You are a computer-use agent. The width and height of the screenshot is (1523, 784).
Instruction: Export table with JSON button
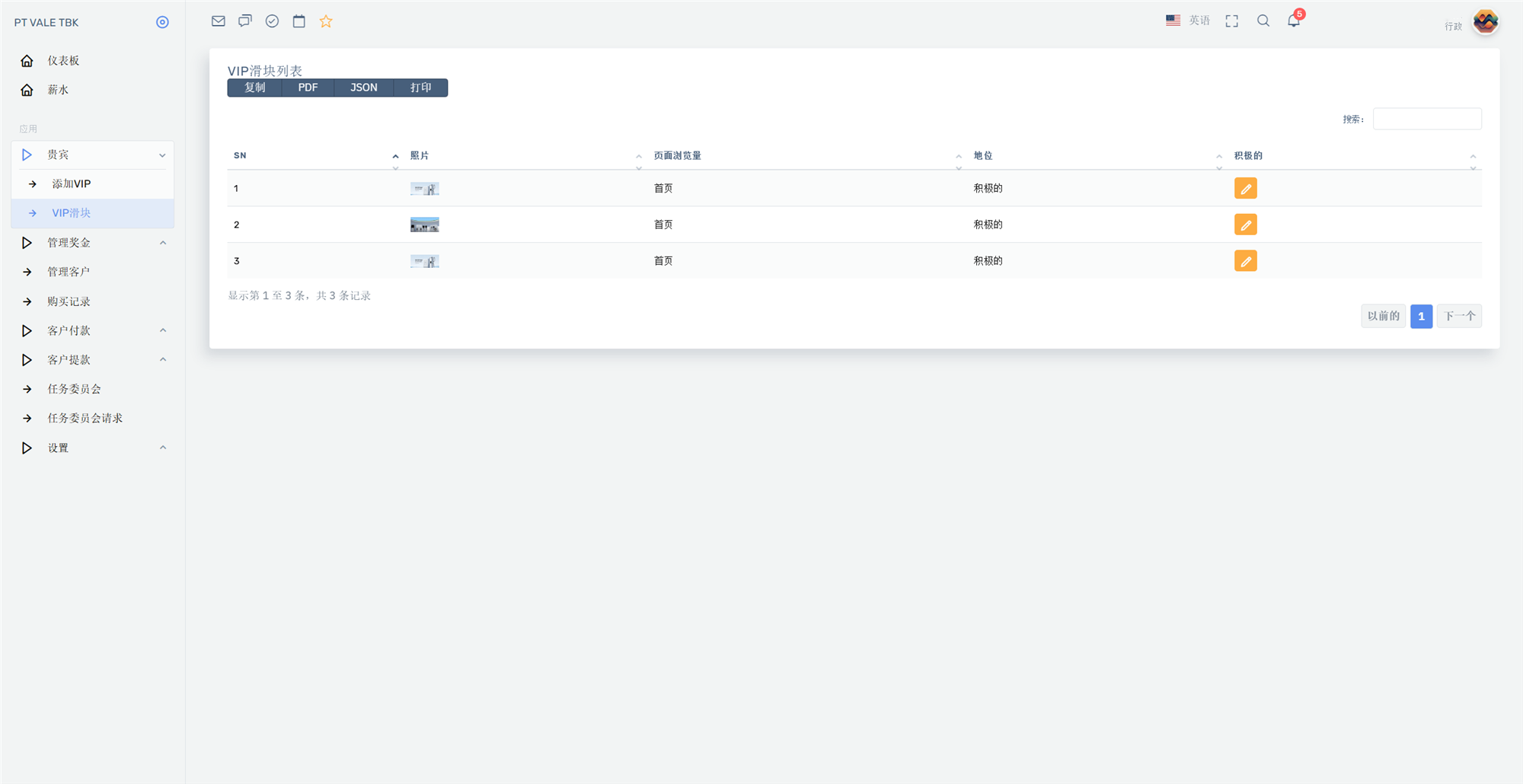coord(363,88)
